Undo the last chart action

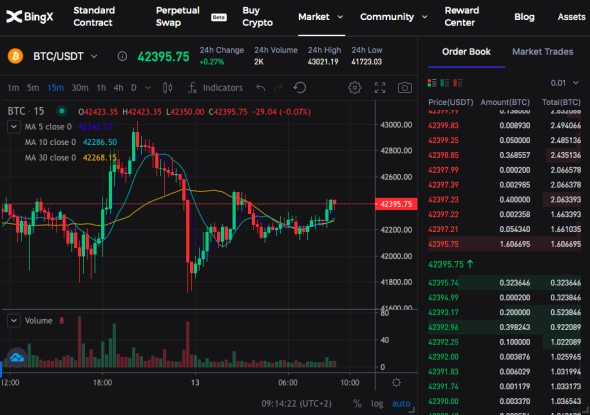point(260,88)
